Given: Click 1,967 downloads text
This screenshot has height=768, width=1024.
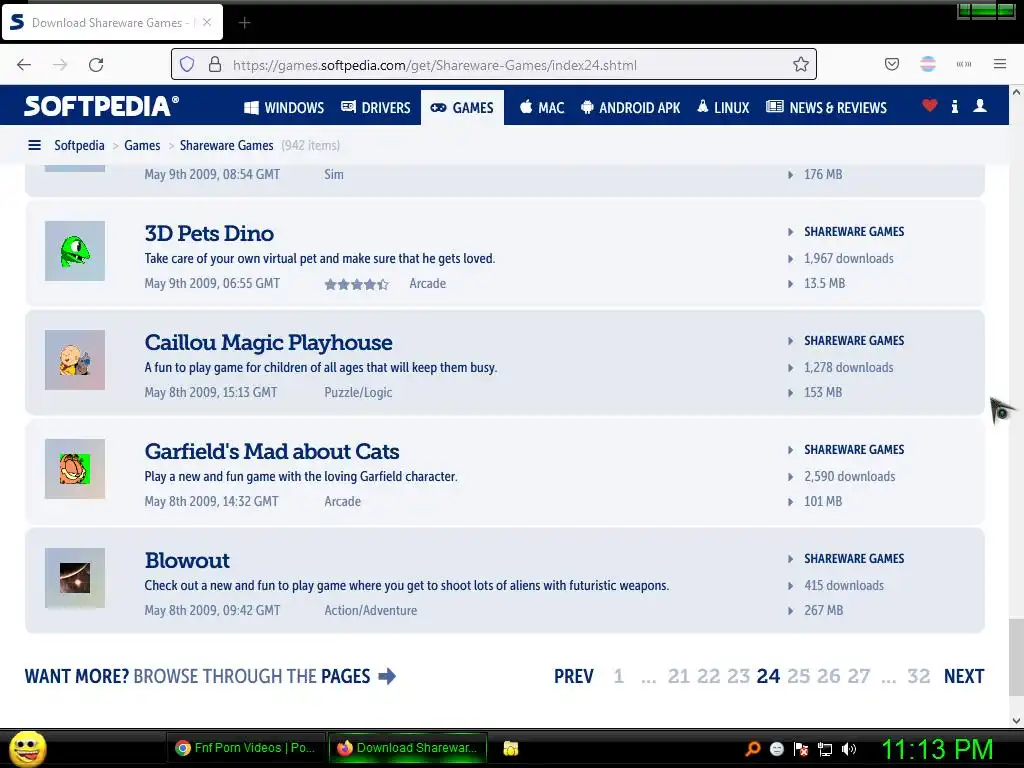Looking at the screenshot, I should point(848,259).
